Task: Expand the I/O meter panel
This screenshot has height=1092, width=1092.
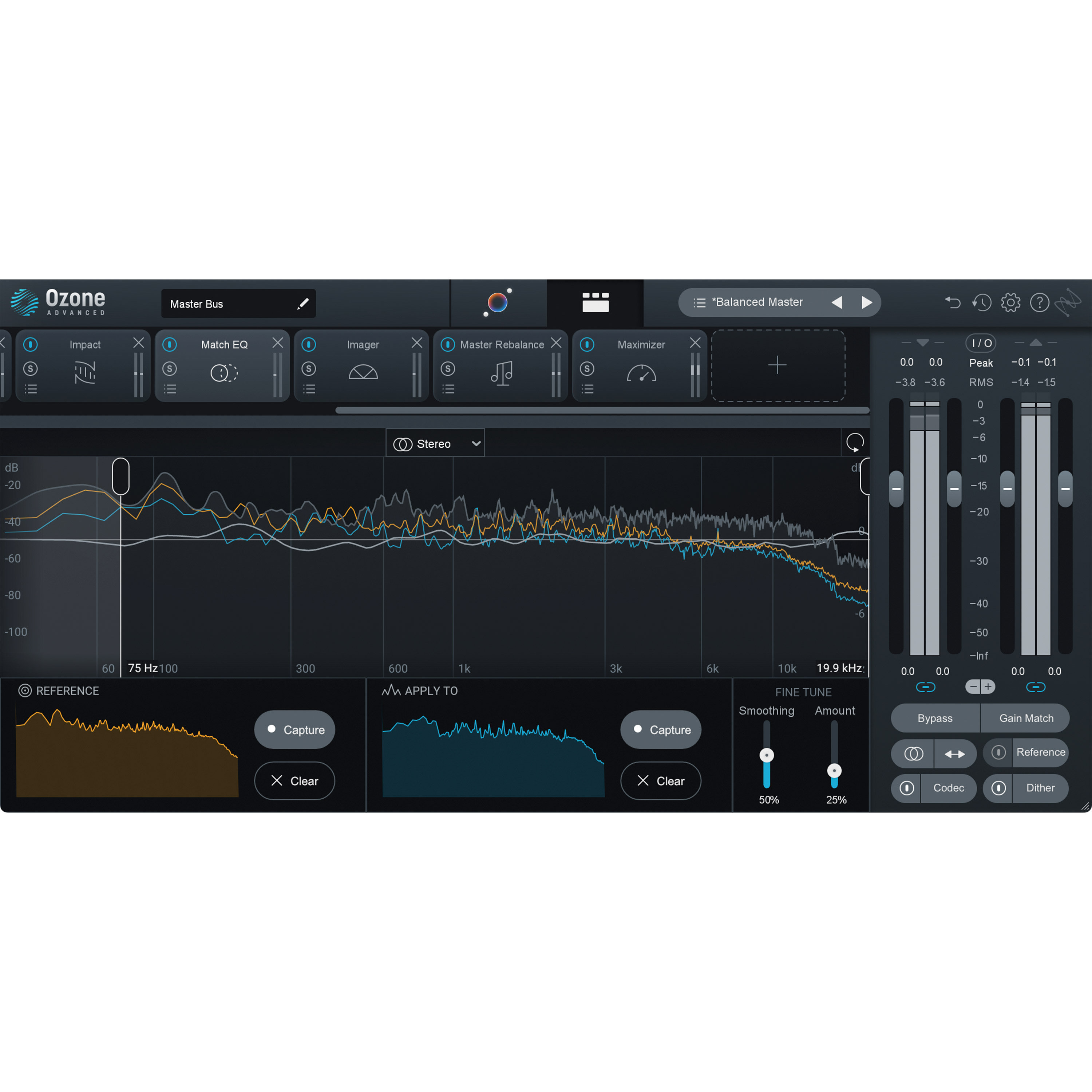Action: [981, 343]
